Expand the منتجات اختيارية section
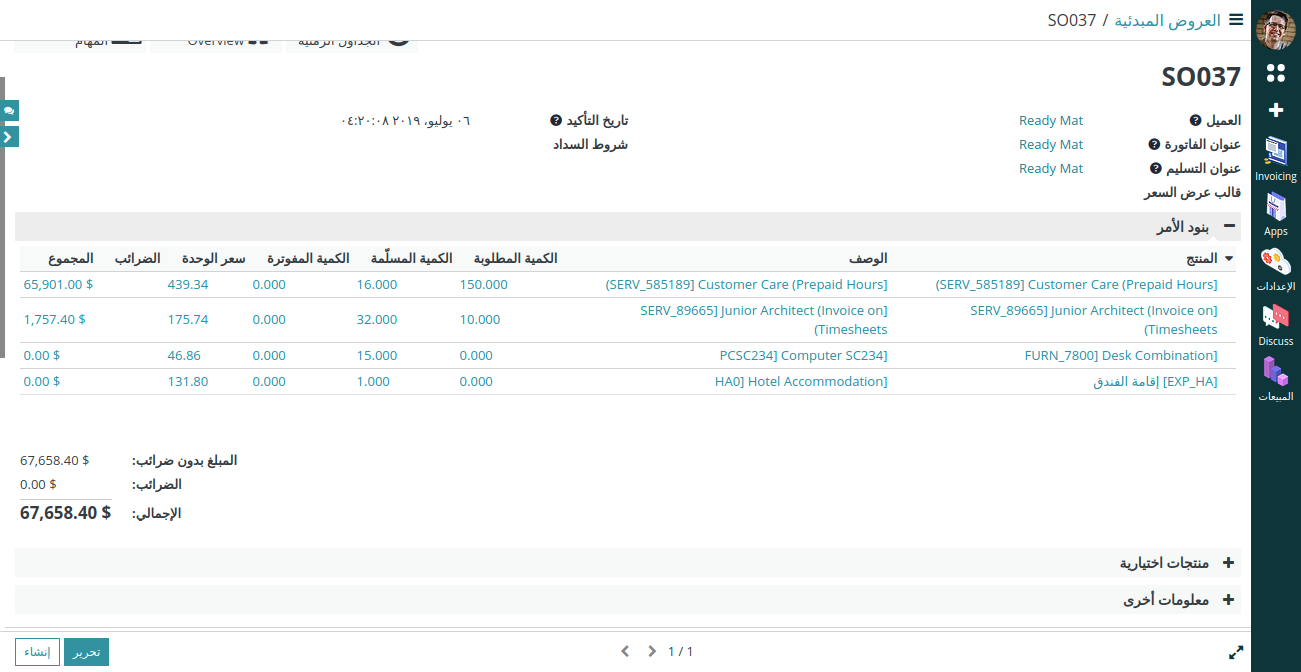This screenshot has width=1301, height=672. coord(1229,563)
